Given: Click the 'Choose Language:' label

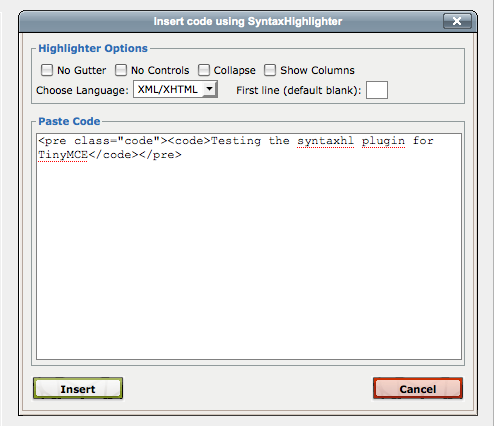Looking at the screenshot, I should pyautogui.click(x=82, y=90).
